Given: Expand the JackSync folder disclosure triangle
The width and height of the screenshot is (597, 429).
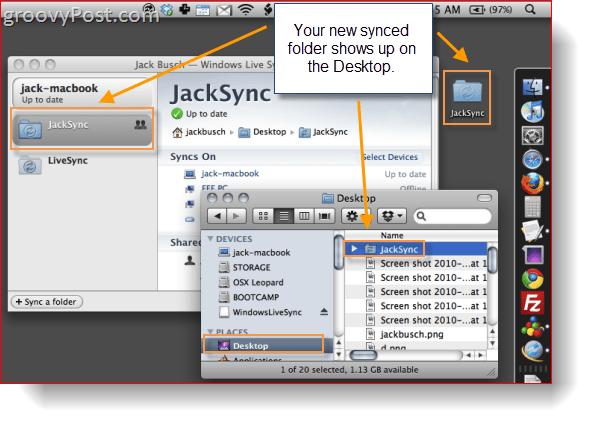Looking at the screenshot, I should 354,249.
